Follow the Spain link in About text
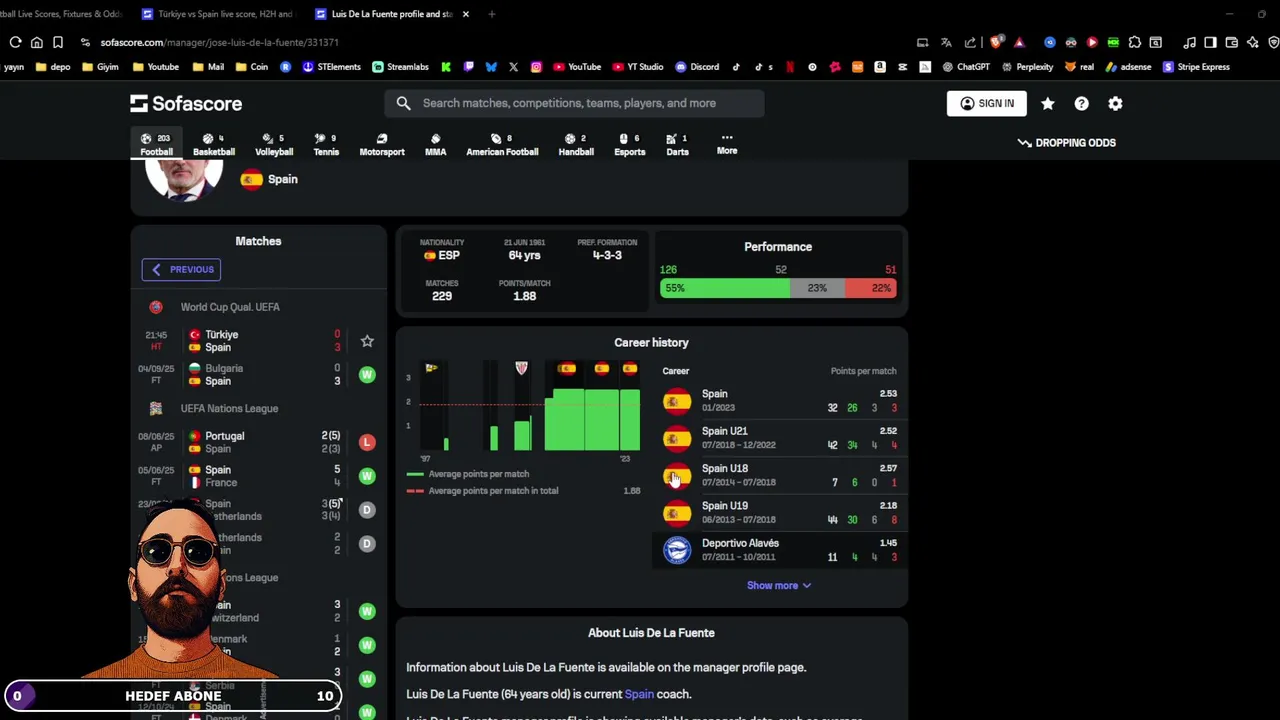This screenshot has width=1280, height=720. [x=639, y=694]
